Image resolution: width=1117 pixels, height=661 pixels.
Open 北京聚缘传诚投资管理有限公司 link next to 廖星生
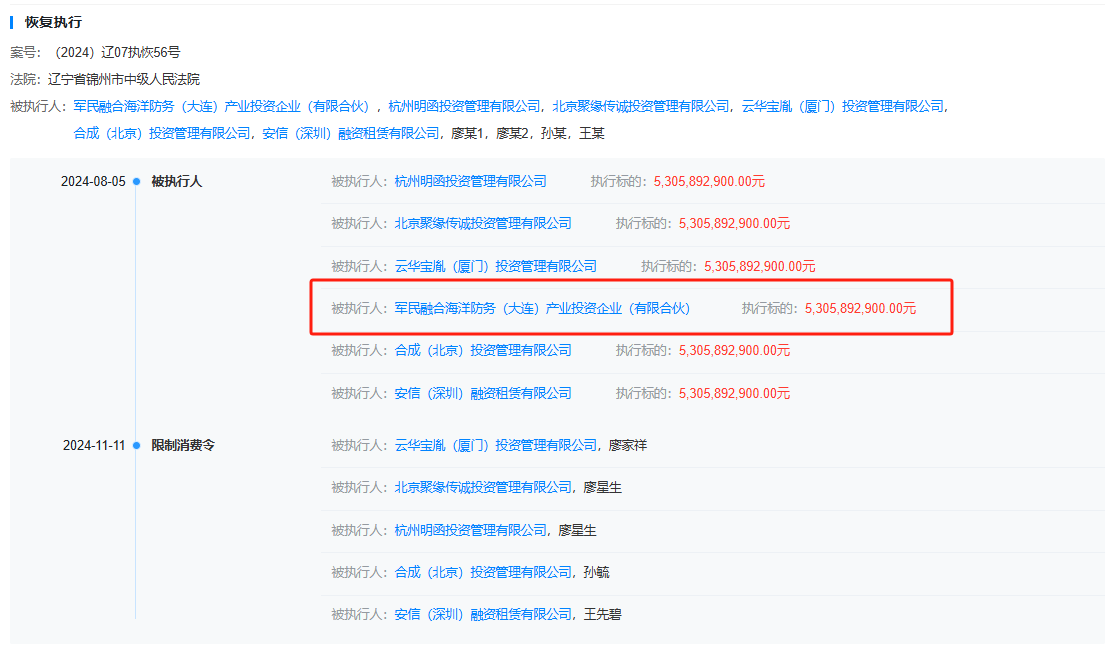pos(483,487)
